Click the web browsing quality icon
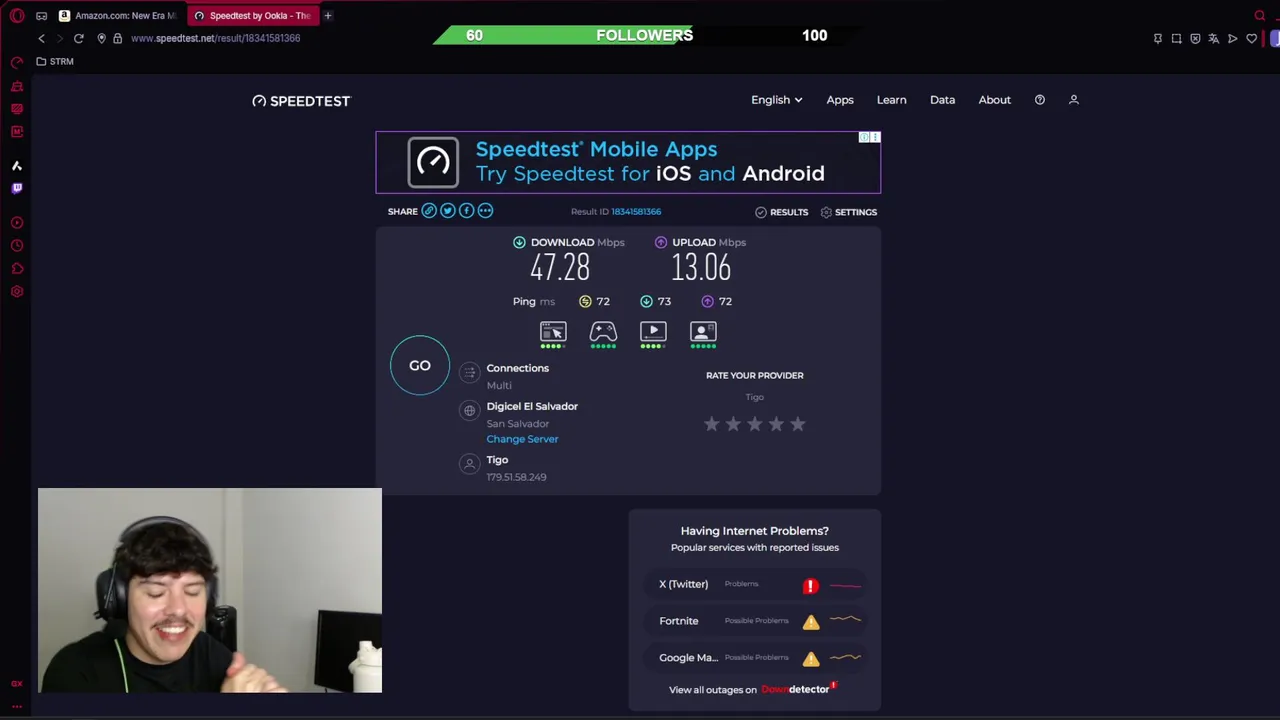 [x=553, y=334]
